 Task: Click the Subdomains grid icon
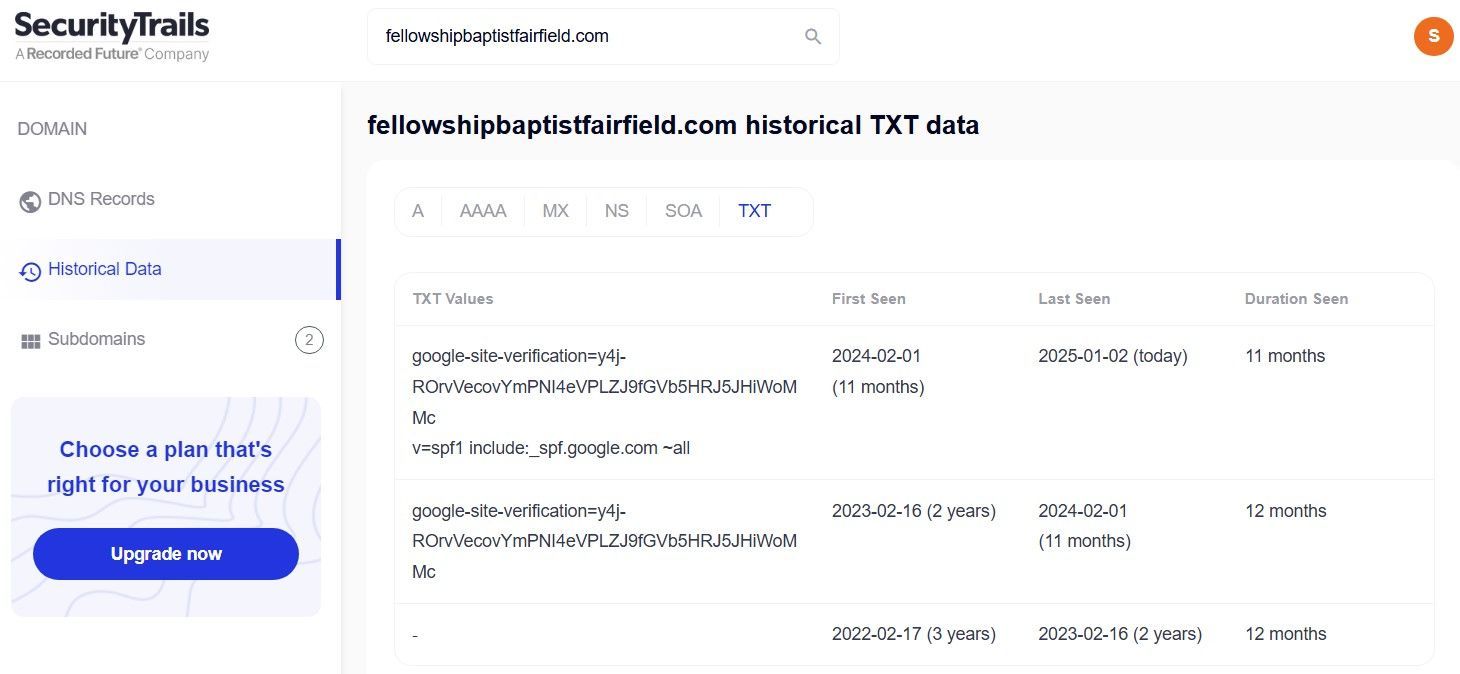30,341
